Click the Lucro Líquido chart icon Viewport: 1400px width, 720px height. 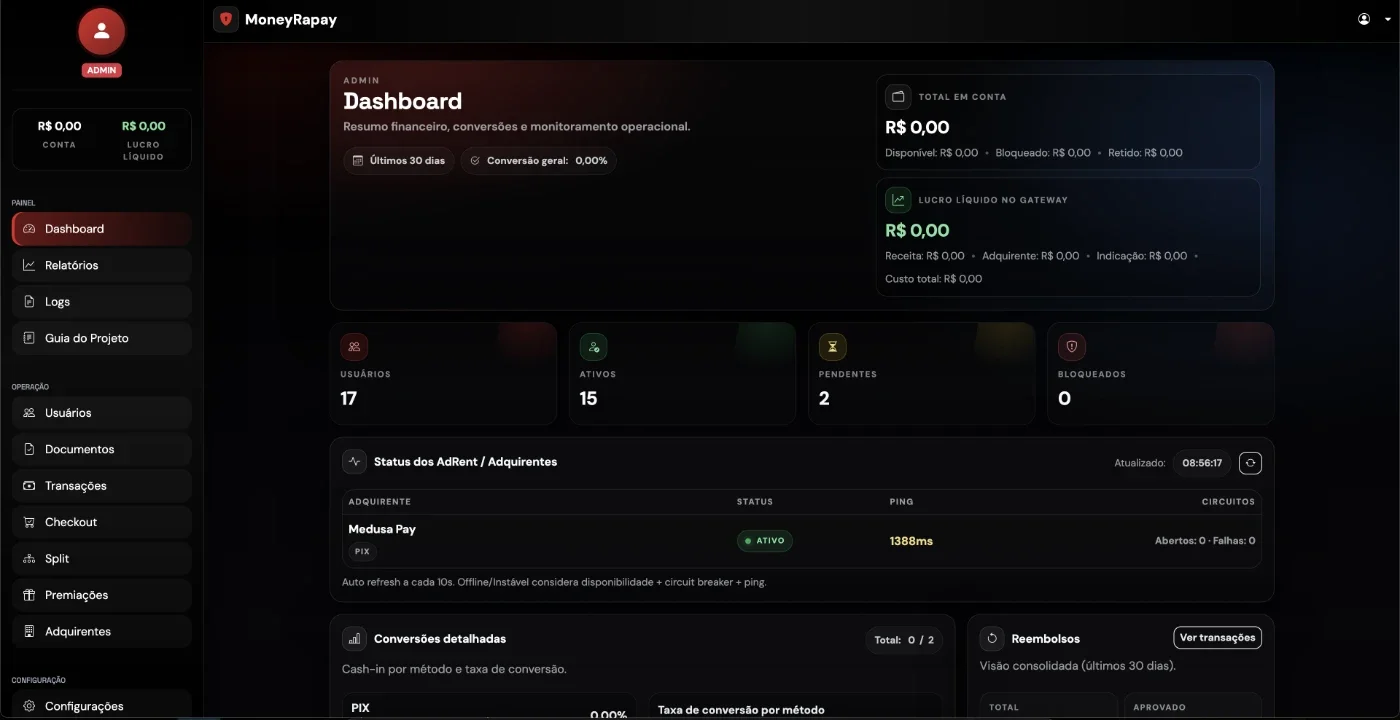tap(898, 200)
